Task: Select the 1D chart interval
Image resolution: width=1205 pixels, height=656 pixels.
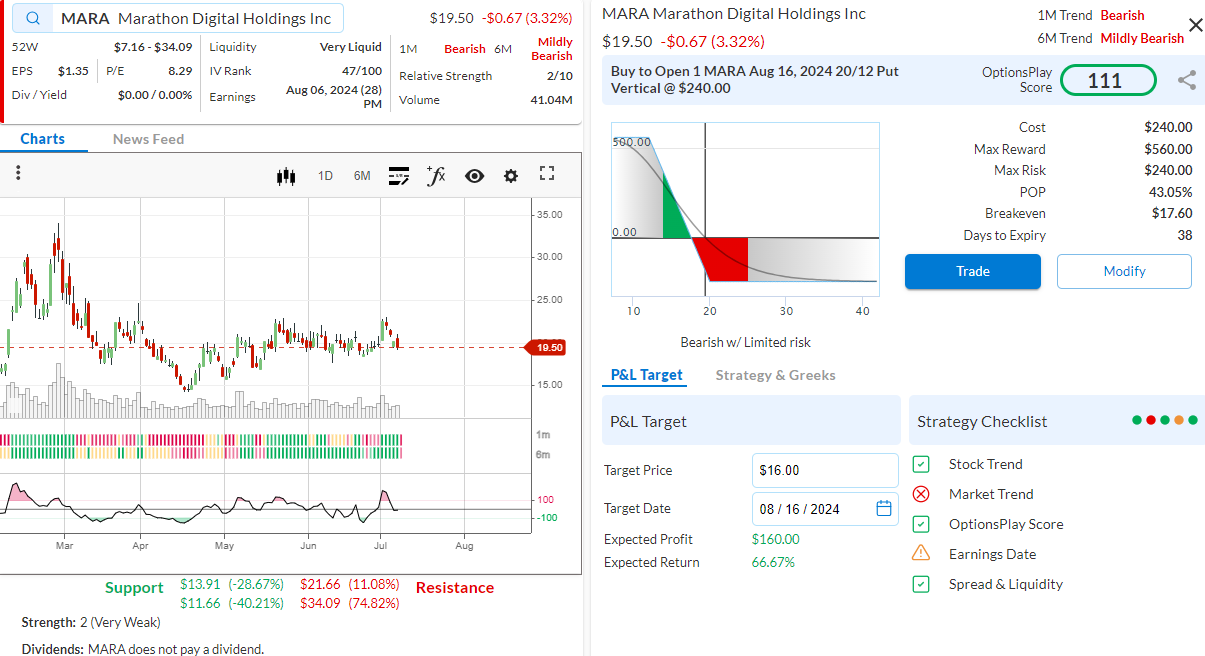Action: (x=325, y=176)
